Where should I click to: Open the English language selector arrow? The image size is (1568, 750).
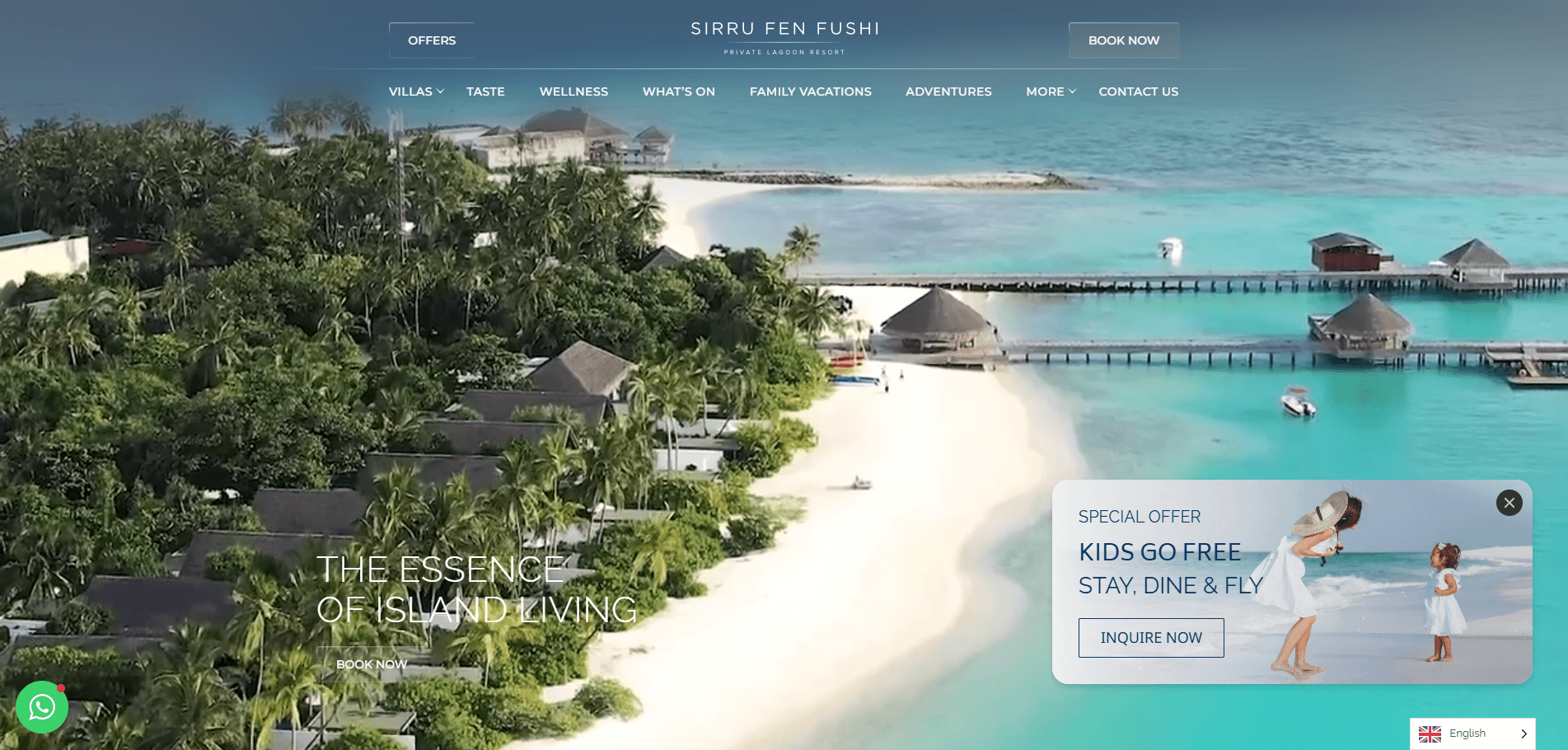click(1524, 734)
